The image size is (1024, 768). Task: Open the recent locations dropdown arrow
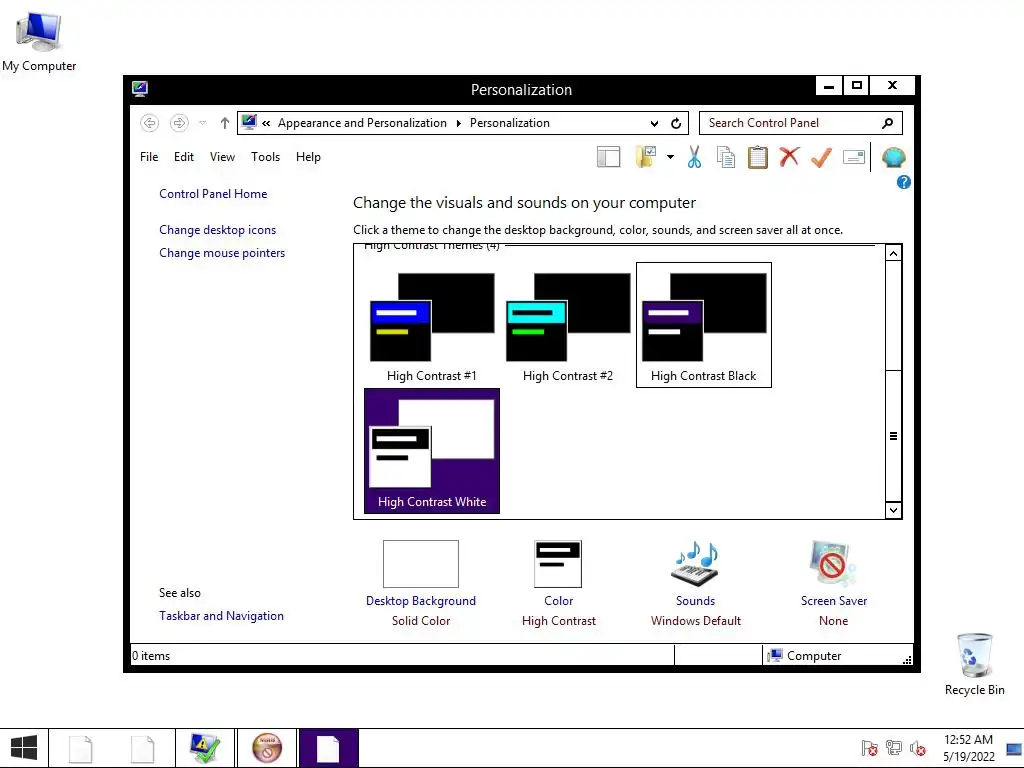coord(202,123)
